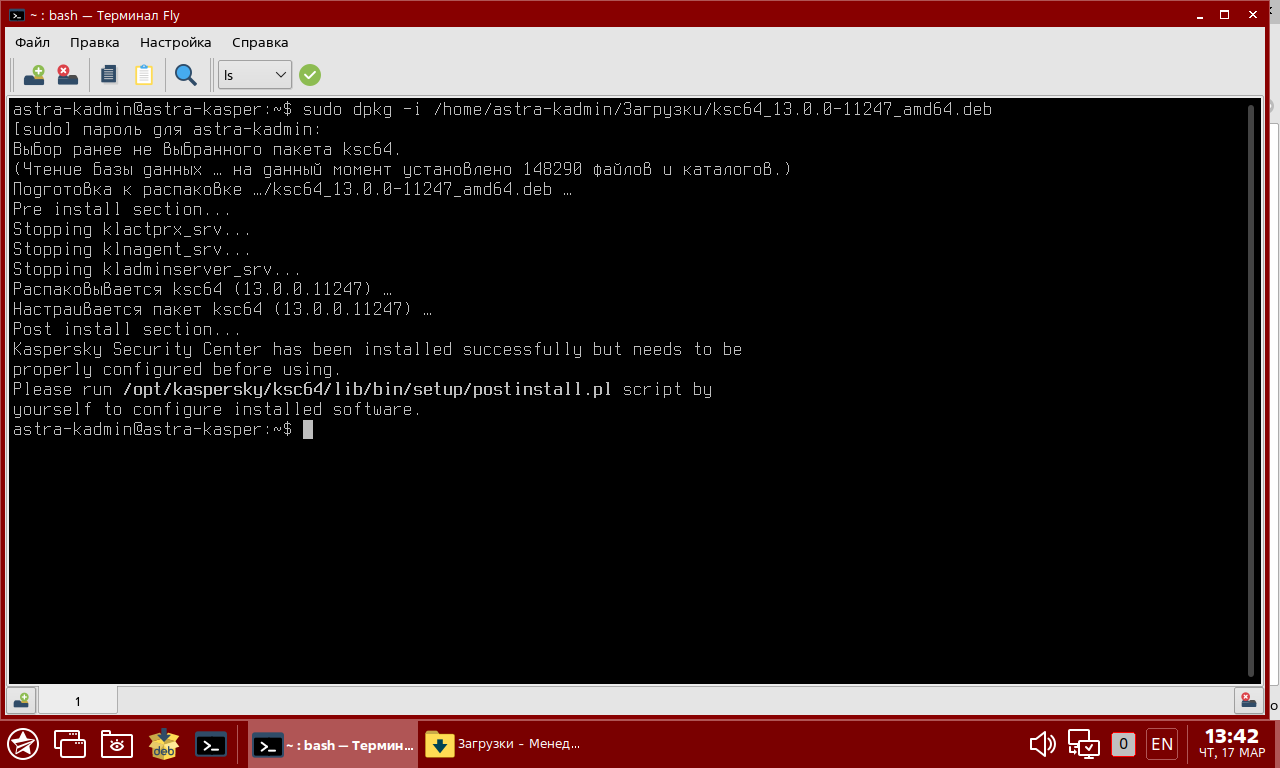The width and height of the screenshot is (1280, 768).
Task: Close current tab using red-x toolbar icon
Action: (x=67, y=74)
